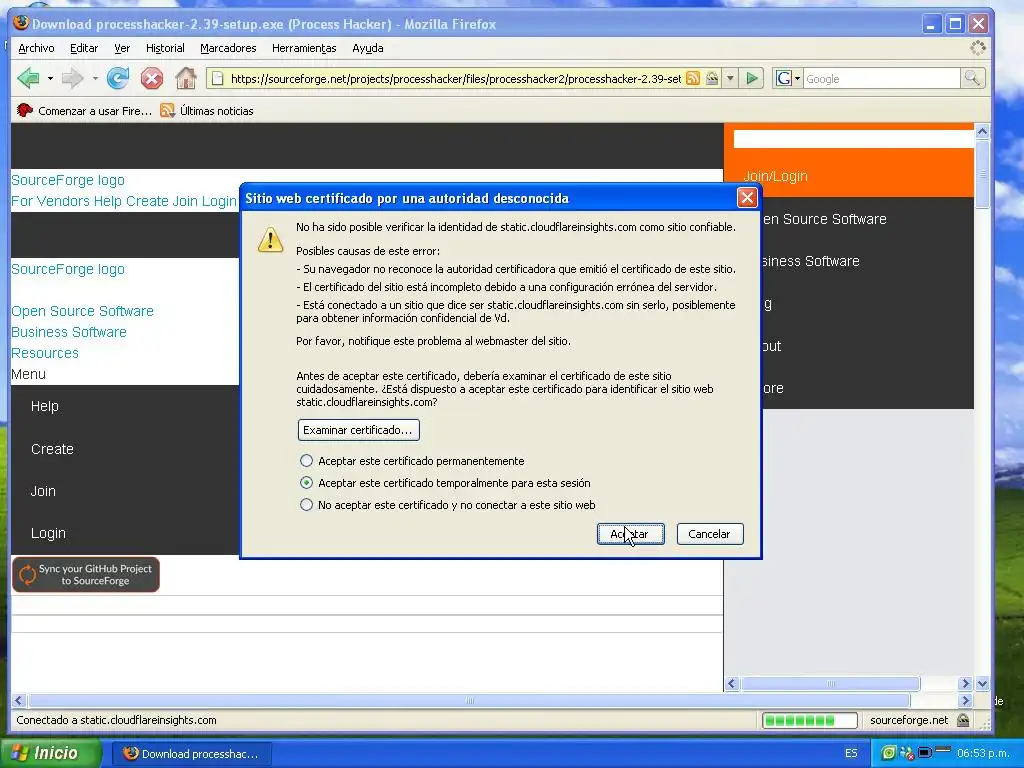
Task: Click the Windows Inicio start button
Action: (50, 753)
